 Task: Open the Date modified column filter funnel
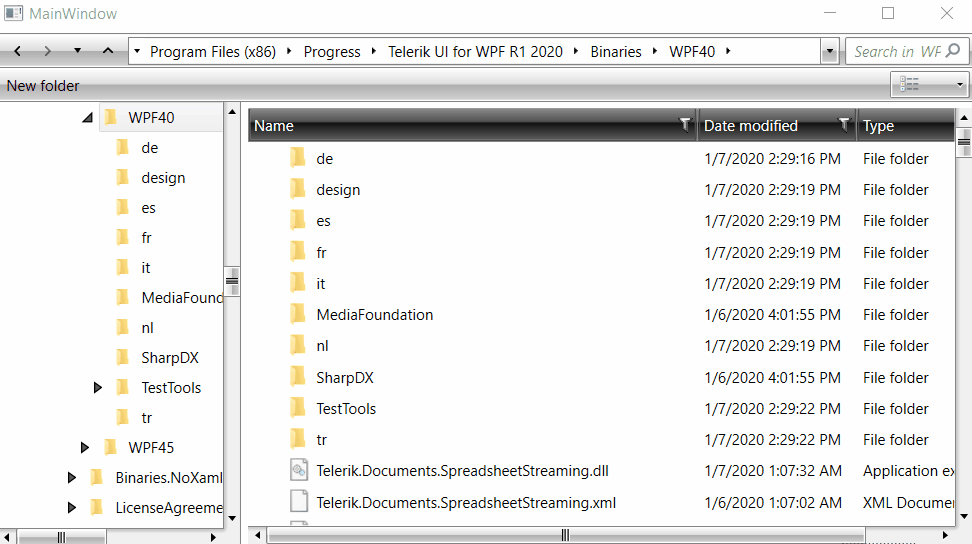pos(844,125)
